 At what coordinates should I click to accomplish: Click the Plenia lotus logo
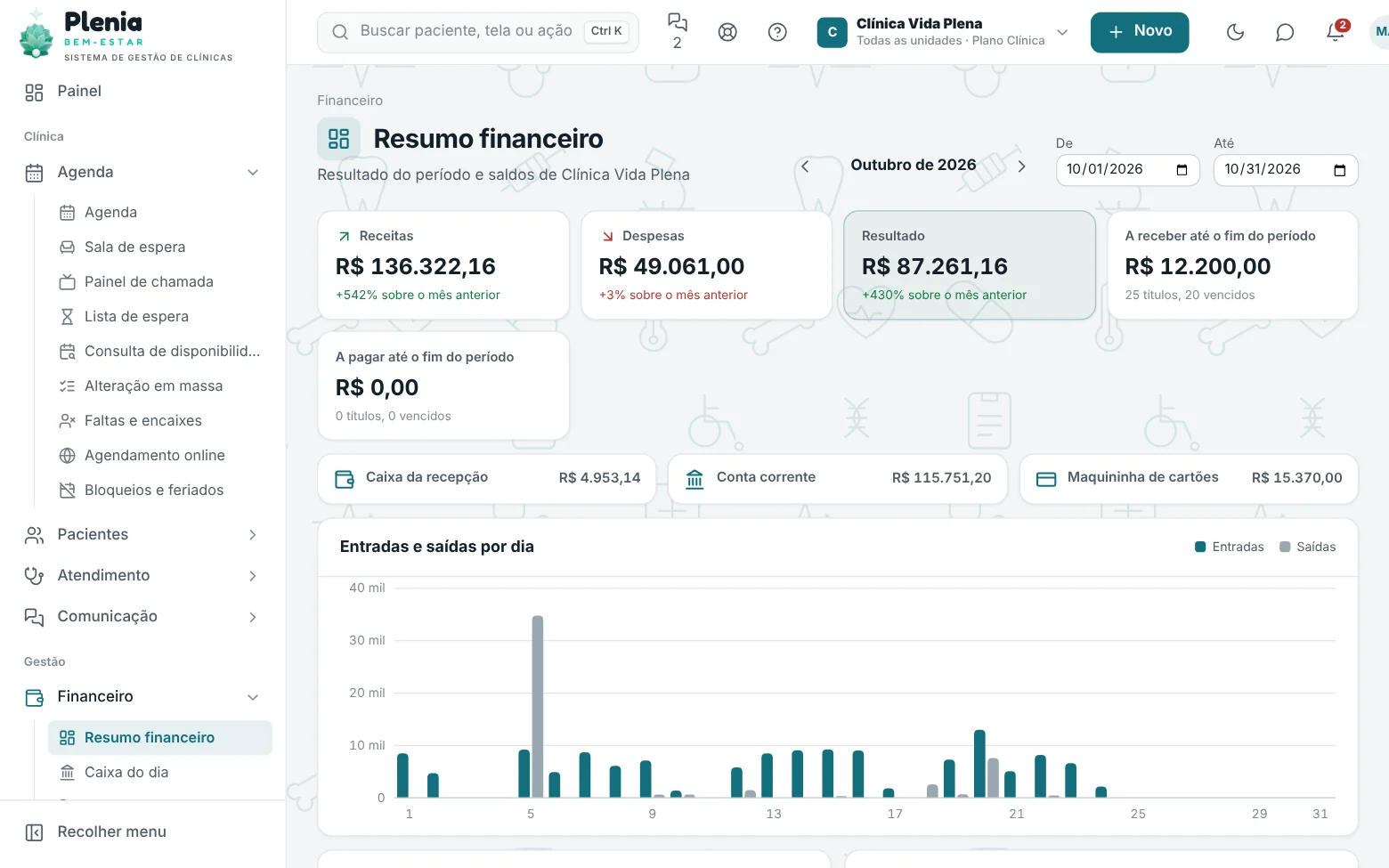point(37,36)
